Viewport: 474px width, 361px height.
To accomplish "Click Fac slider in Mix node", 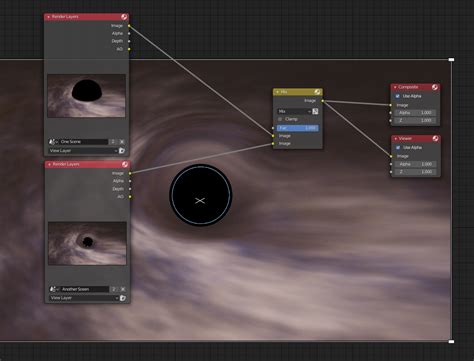I will 298,128.
